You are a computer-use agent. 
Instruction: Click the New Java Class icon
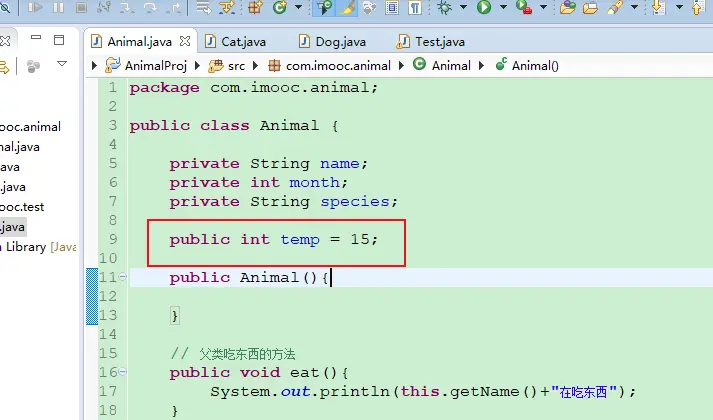tap(280, 7)
